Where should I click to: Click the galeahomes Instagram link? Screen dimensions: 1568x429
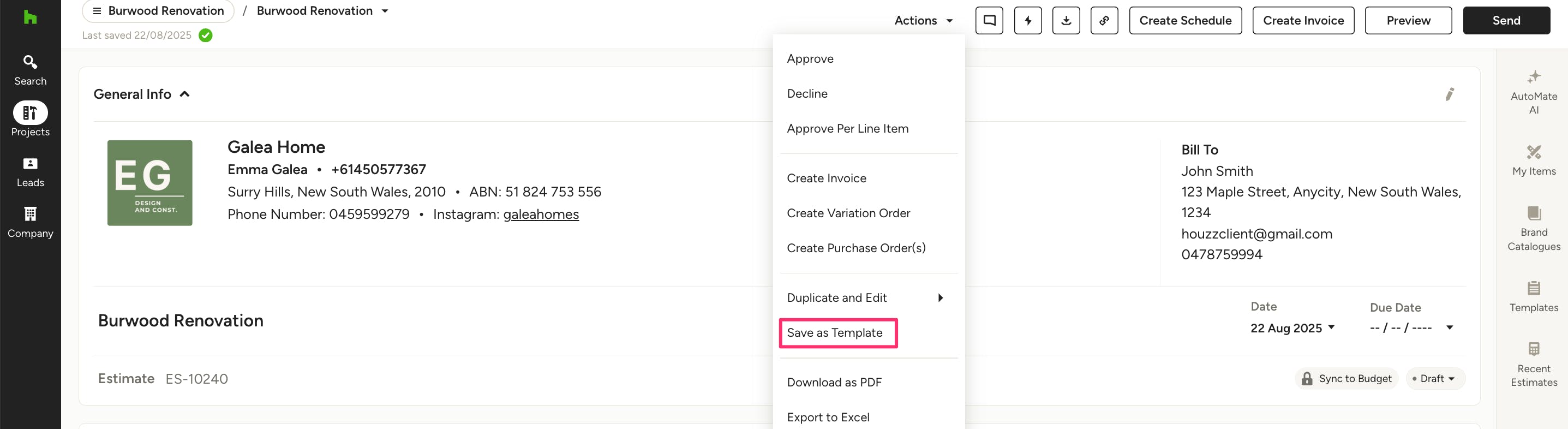(541, 214)
